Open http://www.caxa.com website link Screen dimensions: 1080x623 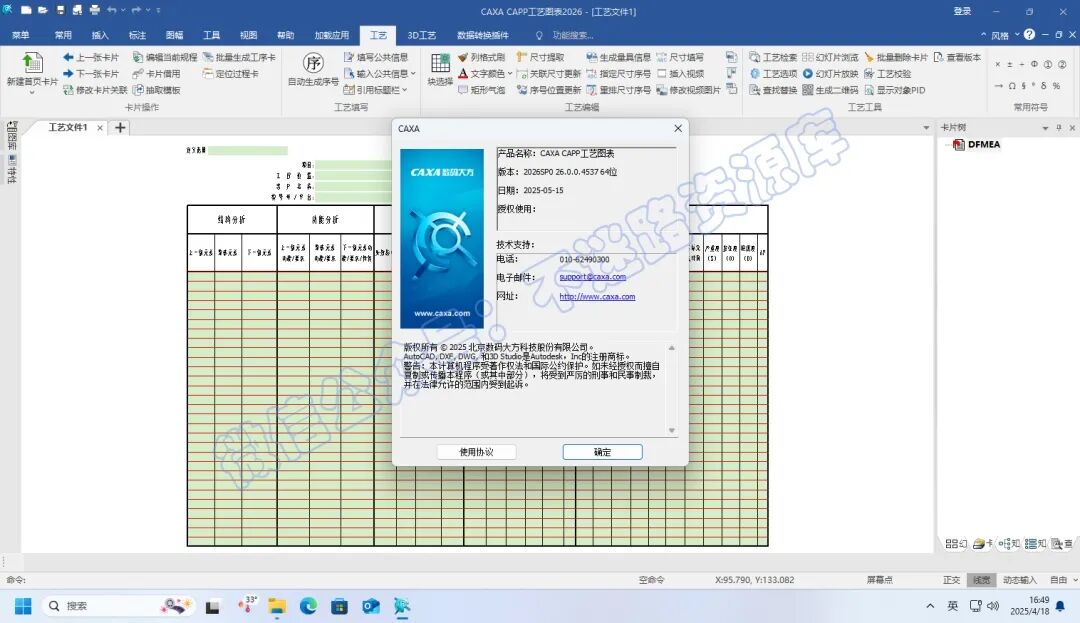[x=597, y=297]
